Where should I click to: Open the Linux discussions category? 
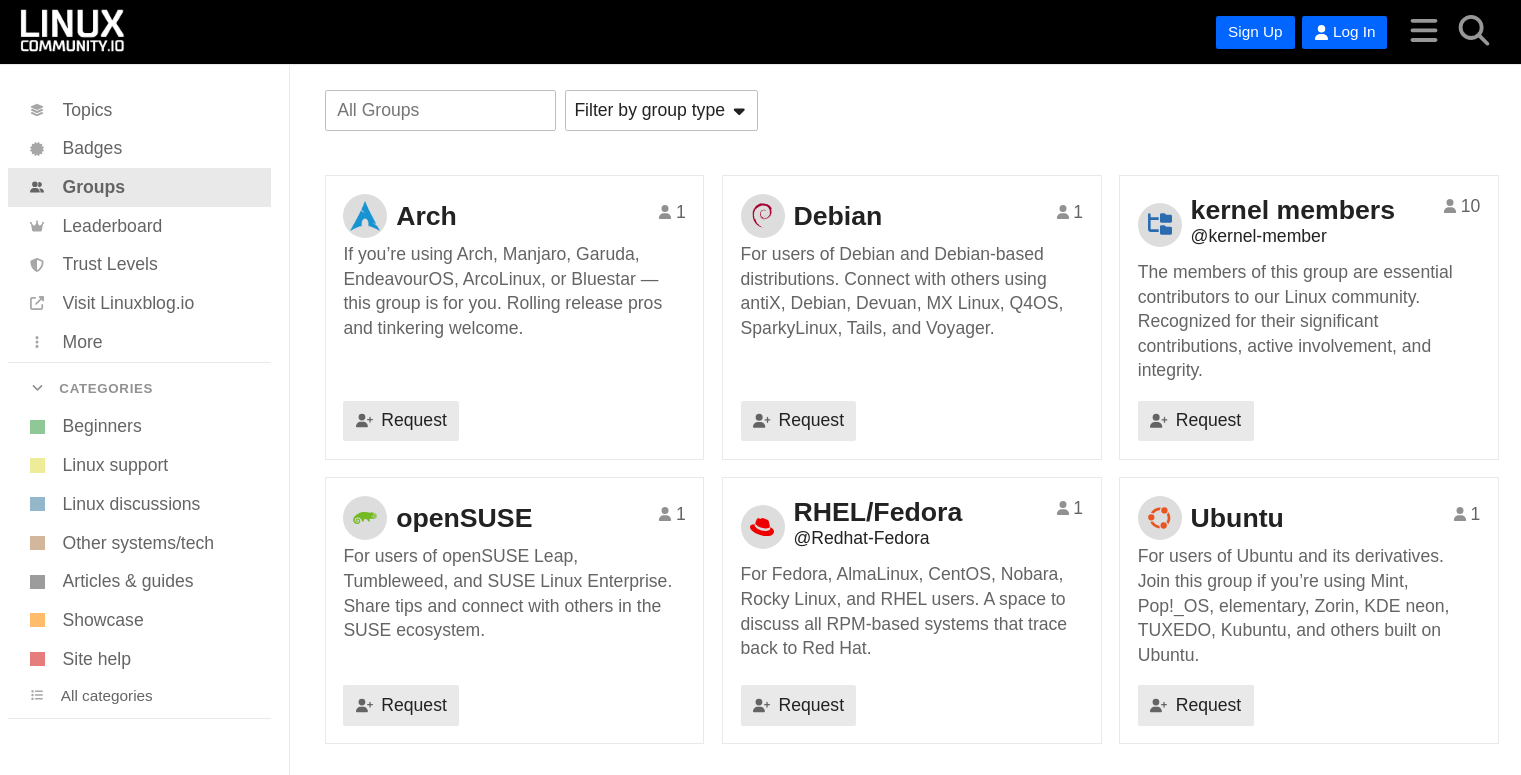click(x=139, y=504)
